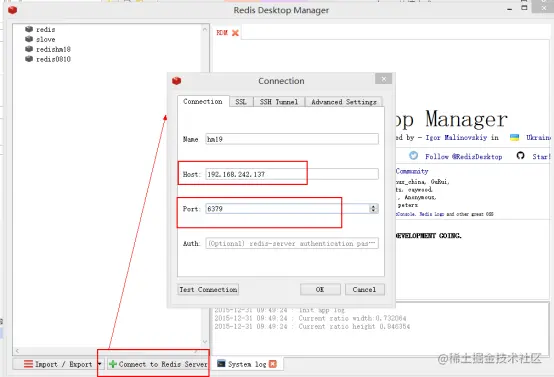554x377 pixels.
Task: Open the Igor Malinovskiy link
Action: pyautogui.click(x=456, y=137)
